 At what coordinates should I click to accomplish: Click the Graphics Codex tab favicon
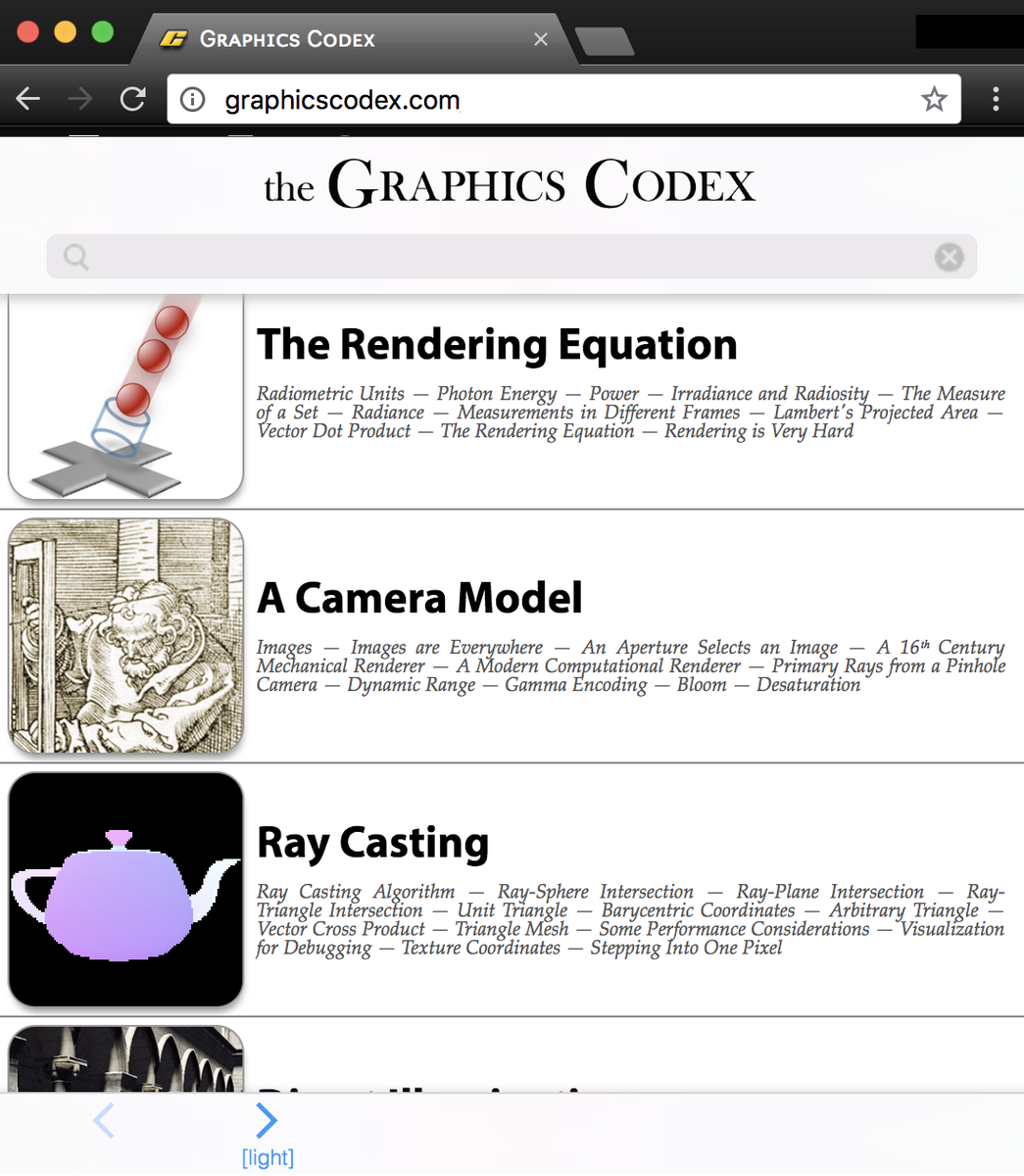coord(173,39)
